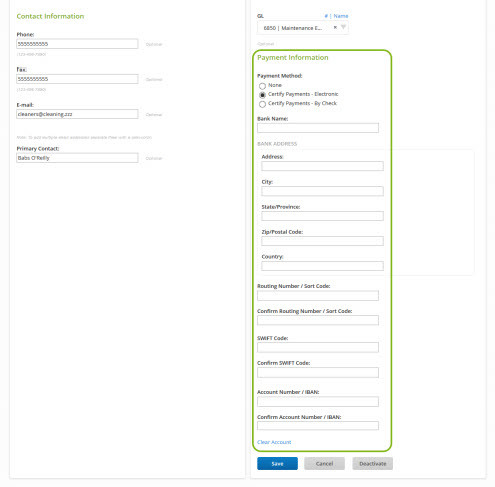Focus the Bank Name field
The width and height of the screenshot is (495, 487).
click(318, 128)
